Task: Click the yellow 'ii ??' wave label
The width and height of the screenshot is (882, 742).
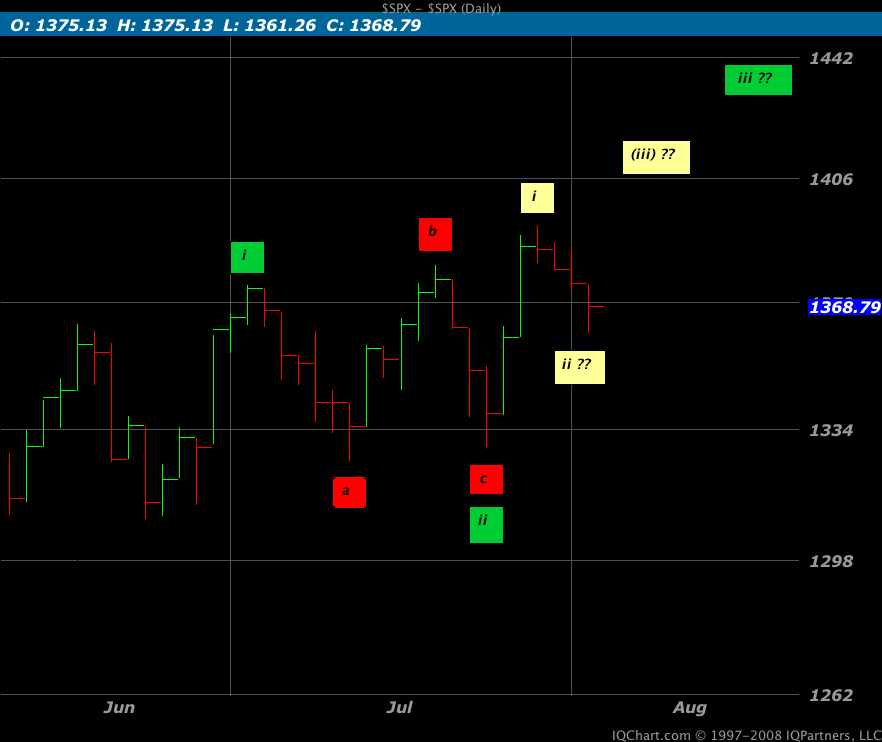Action: click(580, 367)
